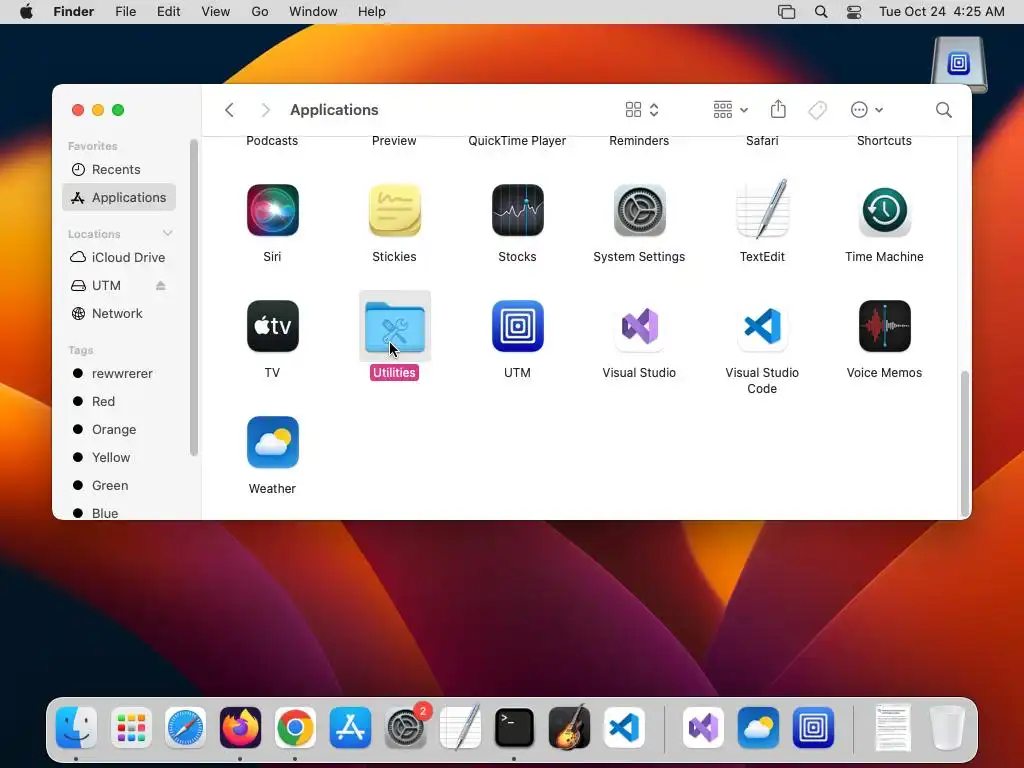Select Applications in sidebar
Image resolution: width=1024 pixels, height=768 pixels.
pyautogui.click(x=119, y=197)
